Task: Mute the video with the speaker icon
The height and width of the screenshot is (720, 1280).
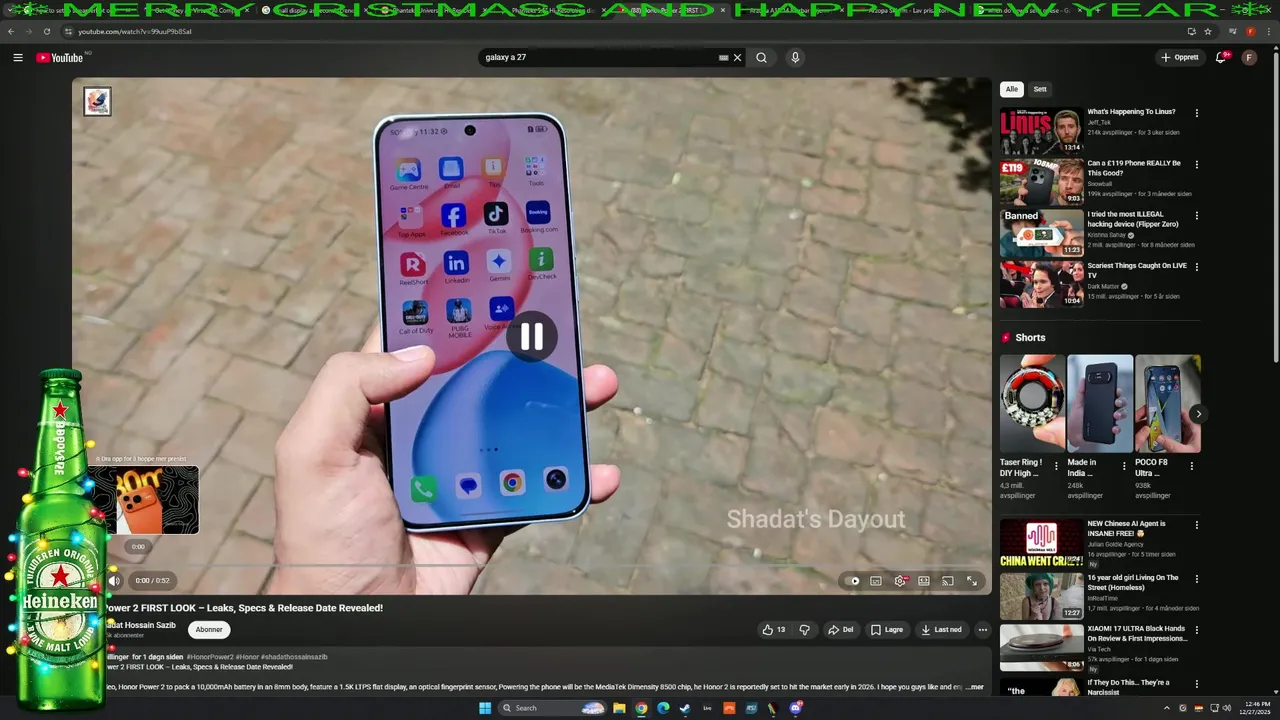Action: pos(114,581)
